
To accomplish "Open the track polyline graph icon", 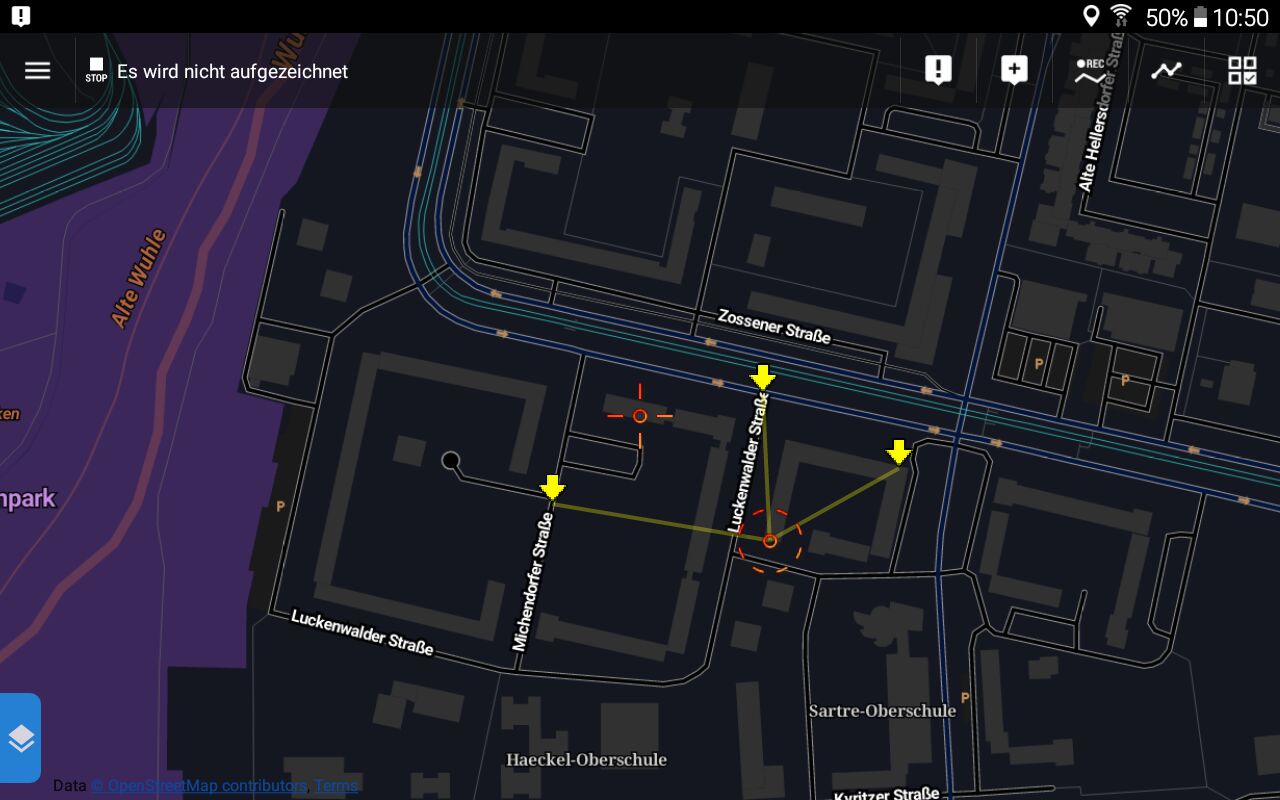I will click(x=1166, y=70).
